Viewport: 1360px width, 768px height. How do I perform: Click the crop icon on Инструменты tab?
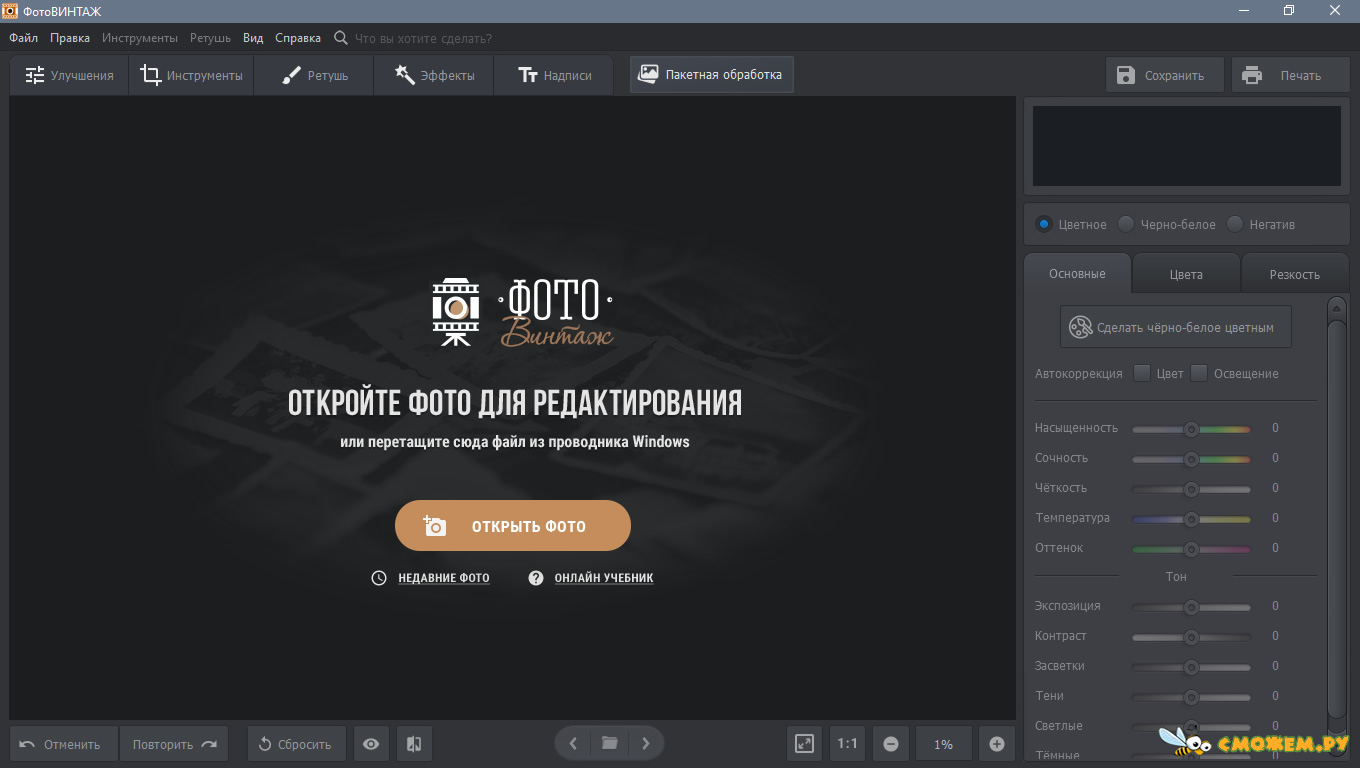click(x=151, y=75)
